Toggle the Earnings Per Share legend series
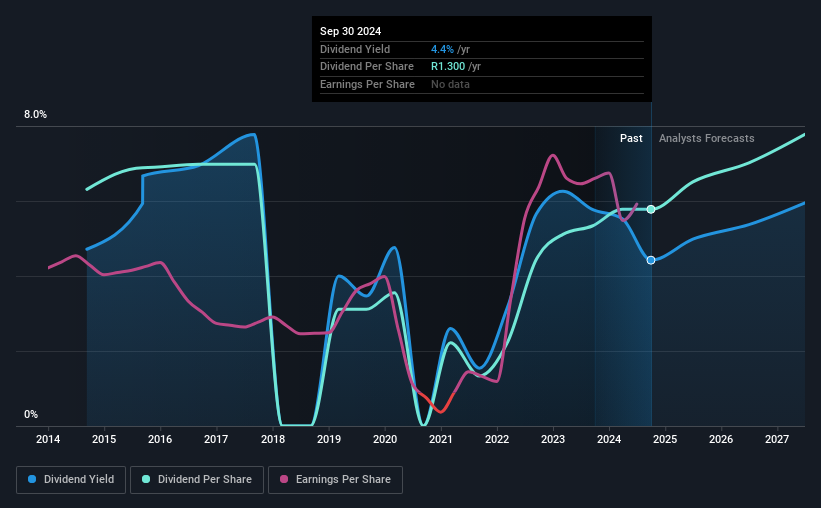The width and height of the screenshot is (821, 508). coord(335,480)
